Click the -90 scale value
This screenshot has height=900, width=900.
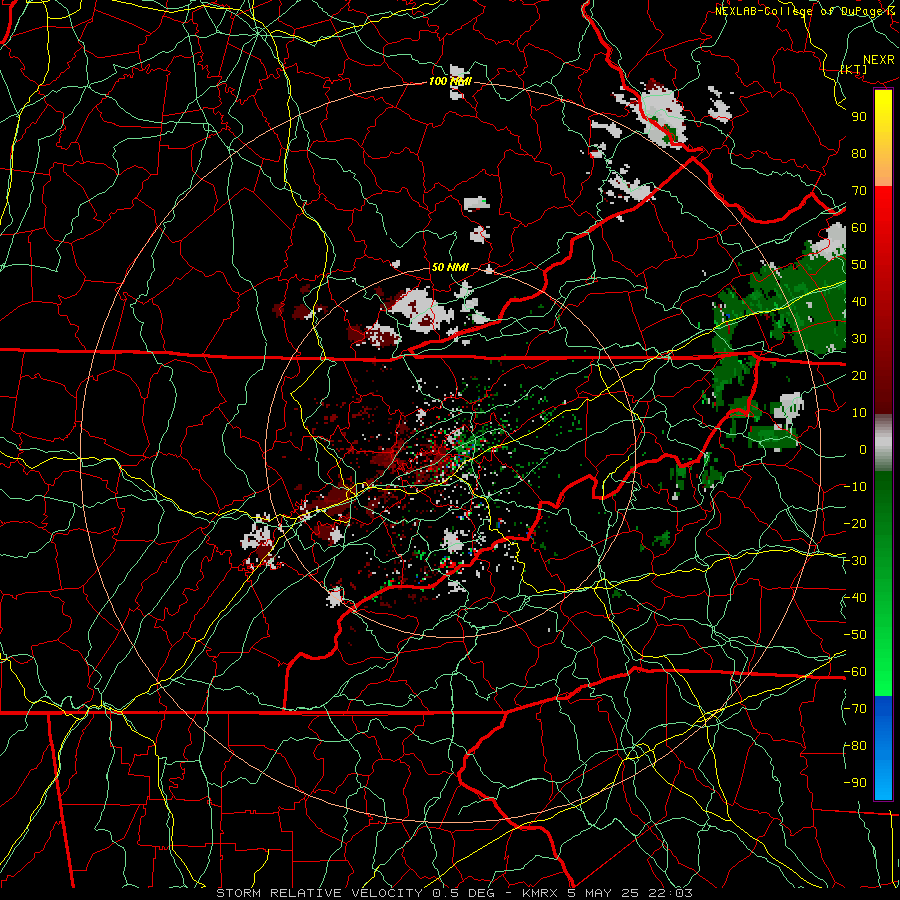point(855,783)
